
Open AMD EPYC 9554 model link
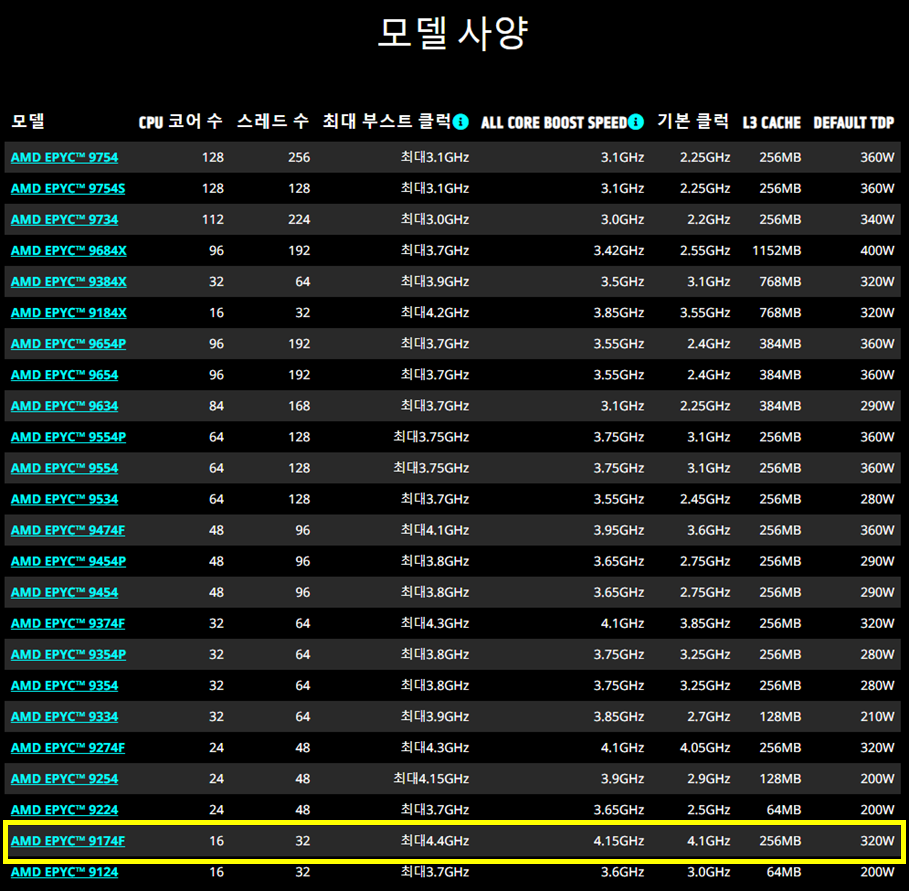64,468
